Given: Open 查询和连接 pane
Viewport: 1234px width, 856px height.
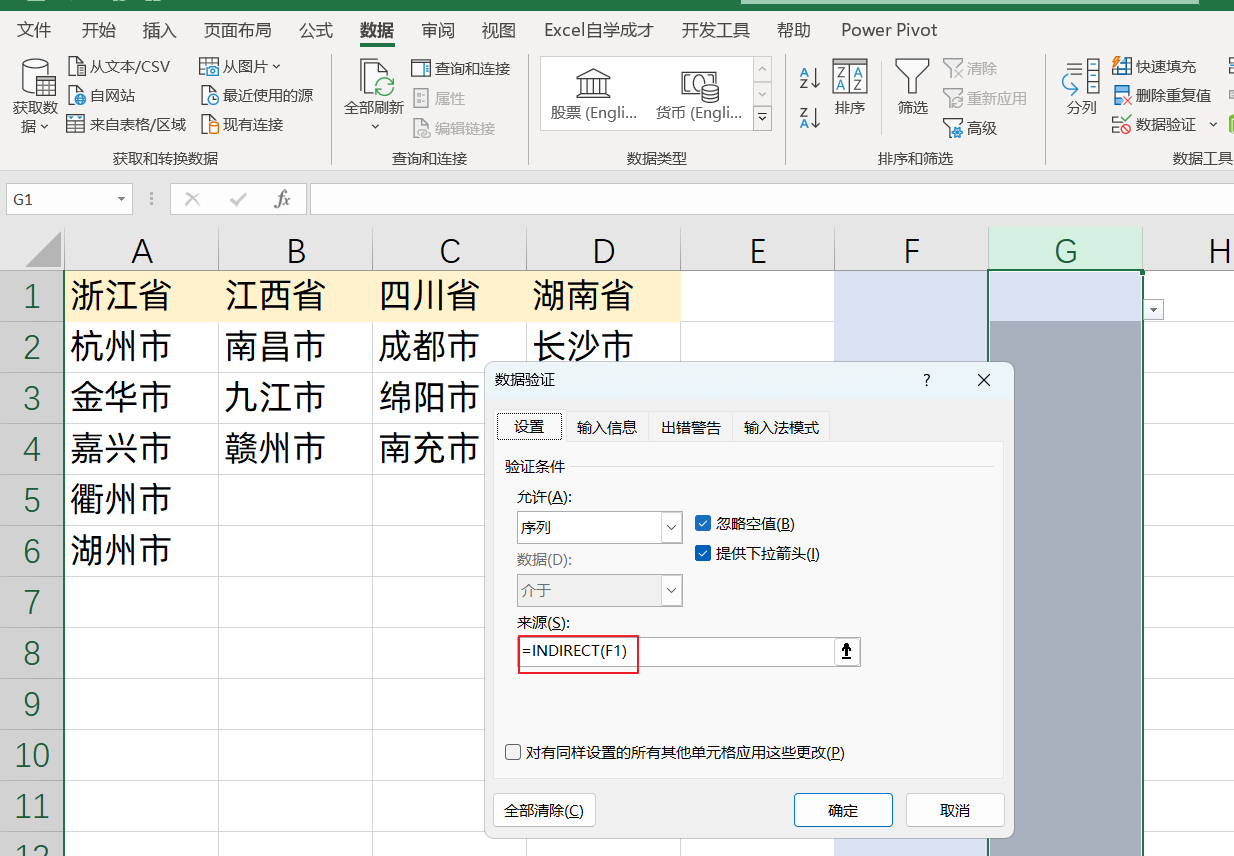Looking at the screenshot, I should coord(461,69).
